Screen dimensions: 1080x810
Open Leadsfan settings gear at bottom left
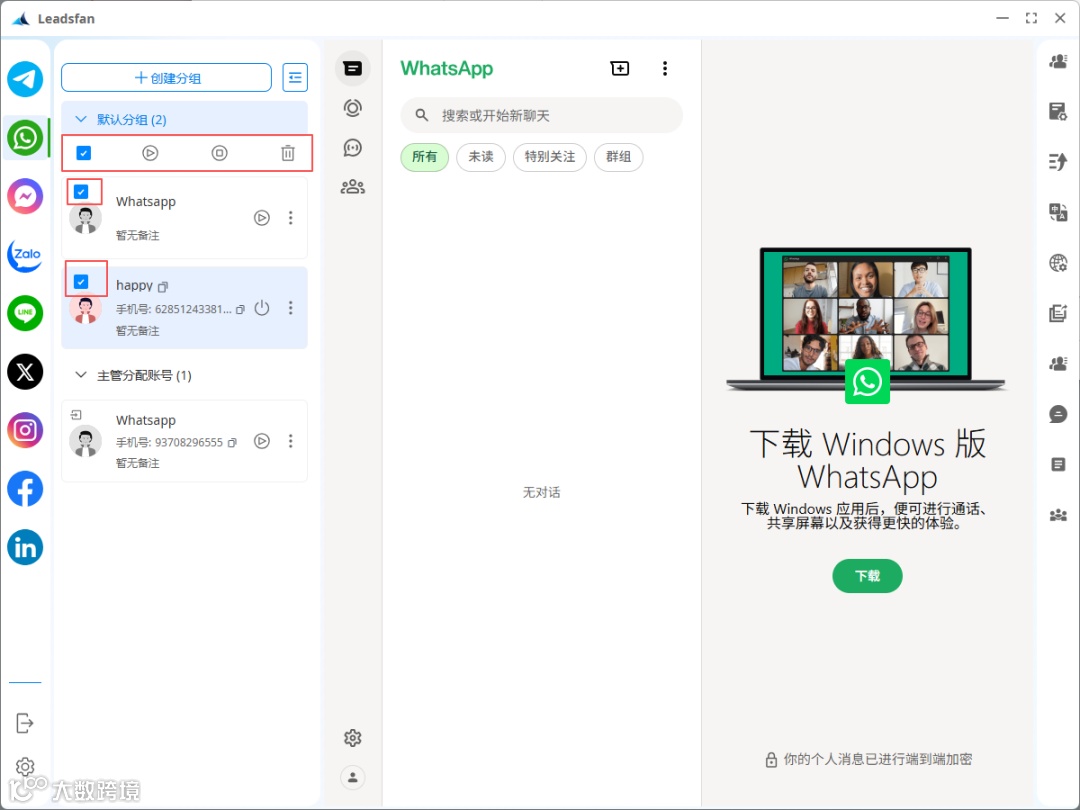(25, 767)
